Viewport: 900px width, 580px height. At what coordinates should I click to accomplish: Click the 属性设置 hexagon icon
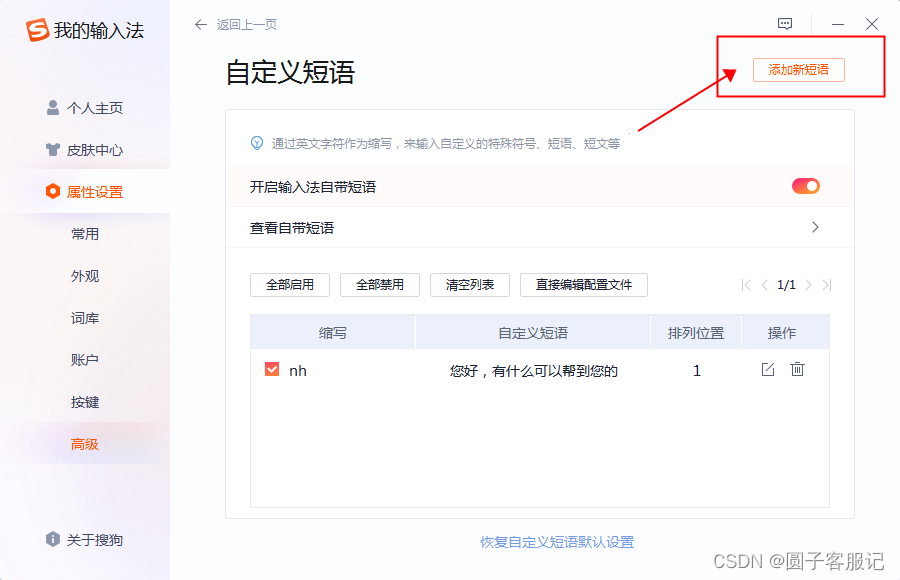coord(53,191)
